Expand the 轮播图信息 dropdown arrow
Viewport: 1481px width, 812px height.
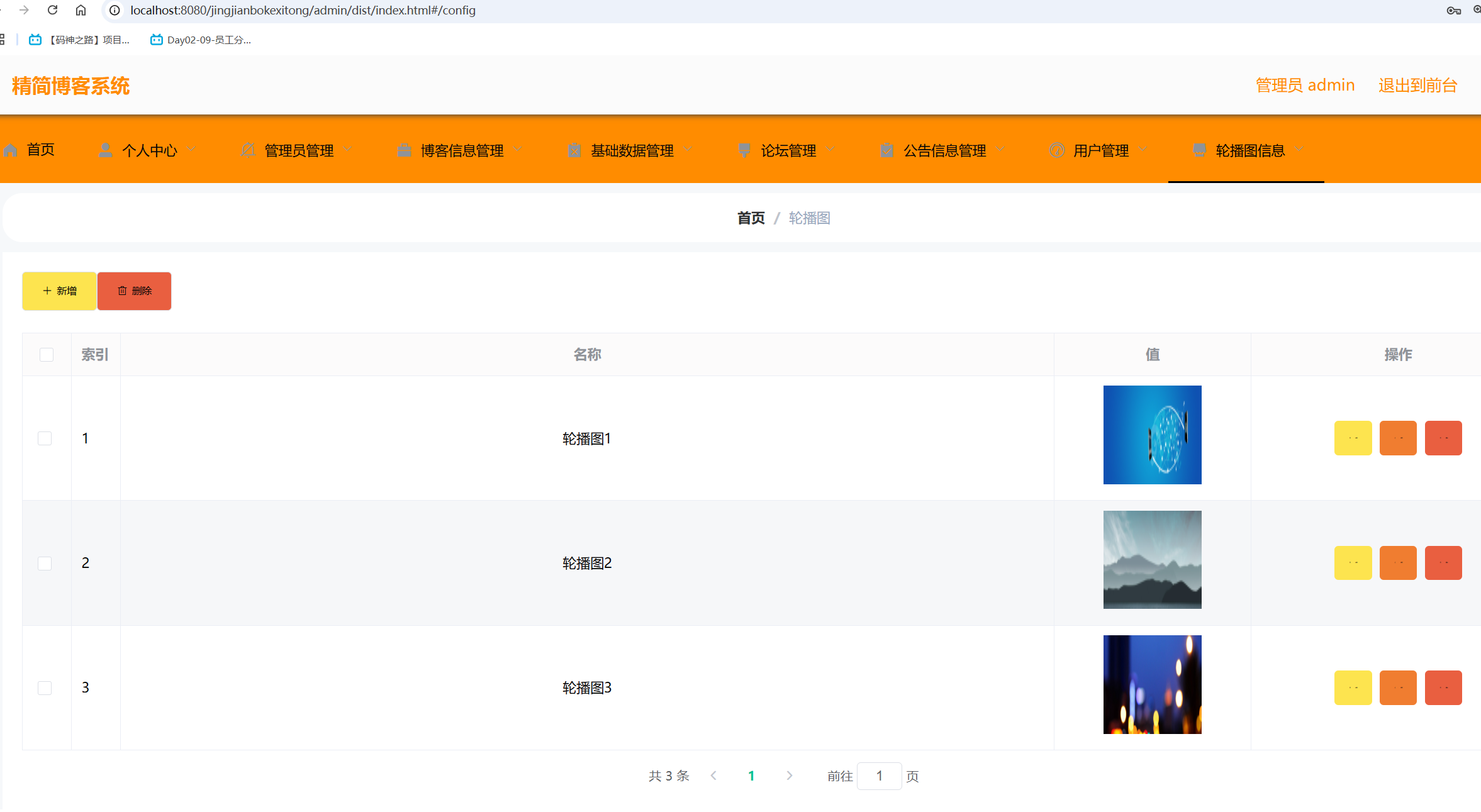click(1299, 150)
